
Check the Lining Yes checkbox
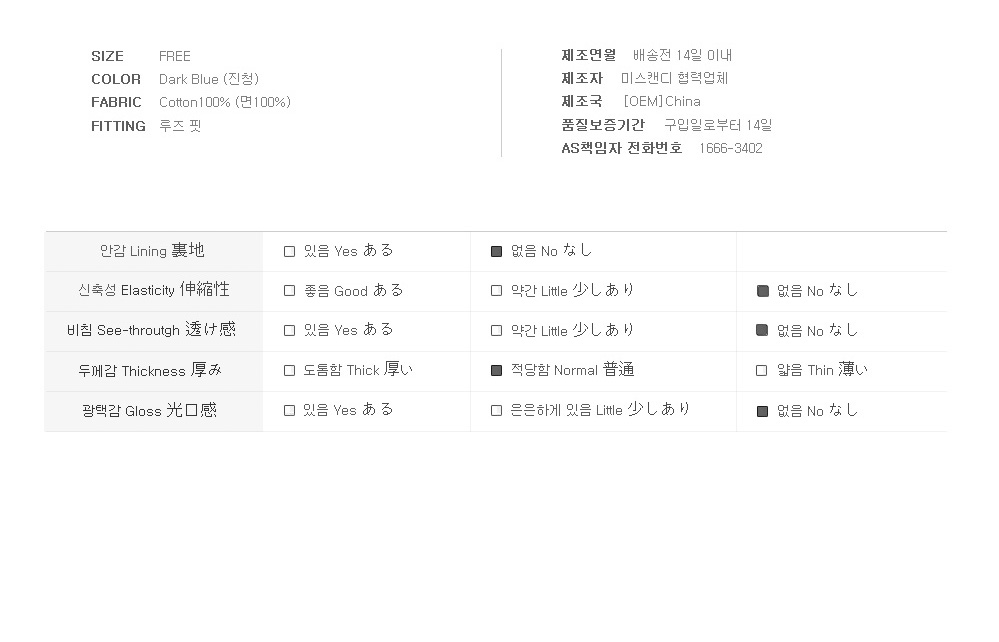tap(289, 252)
